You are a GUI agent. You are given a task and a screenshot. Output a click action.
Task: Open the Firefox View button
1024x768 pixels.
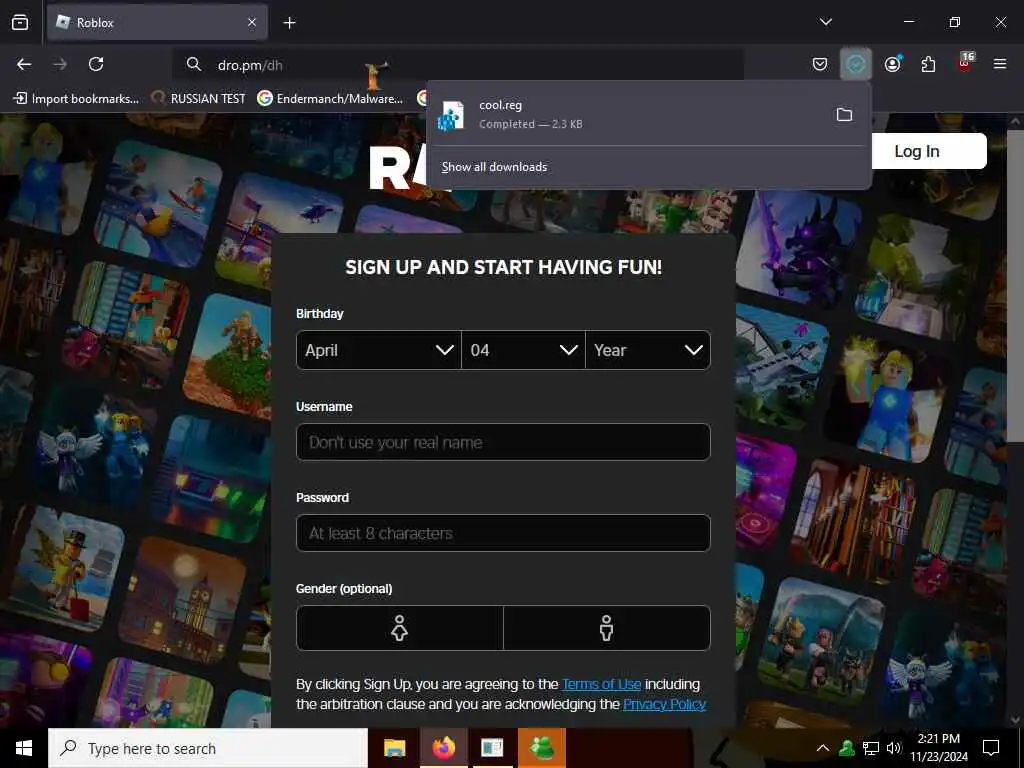20,22
